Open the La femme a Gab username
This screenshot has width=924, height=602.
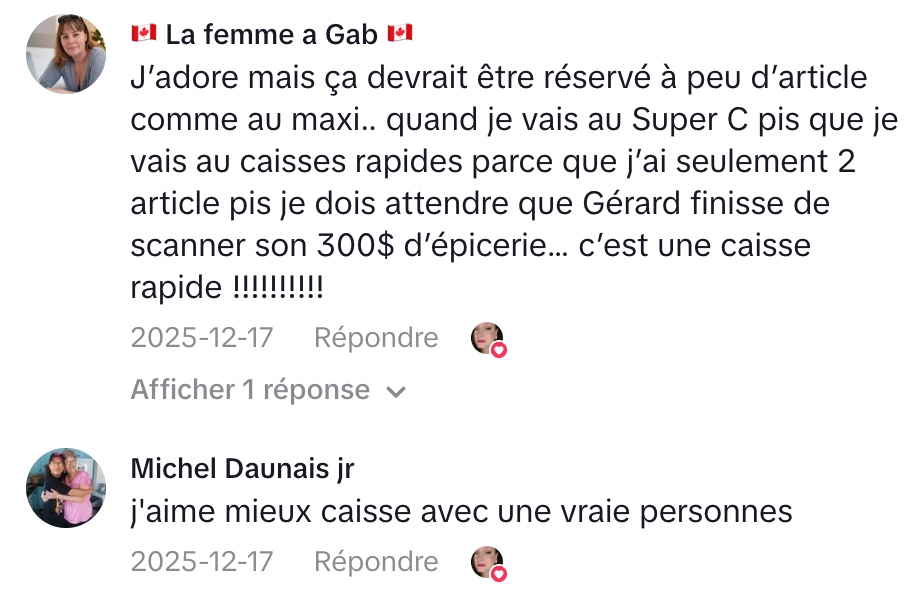click(271, 35)
